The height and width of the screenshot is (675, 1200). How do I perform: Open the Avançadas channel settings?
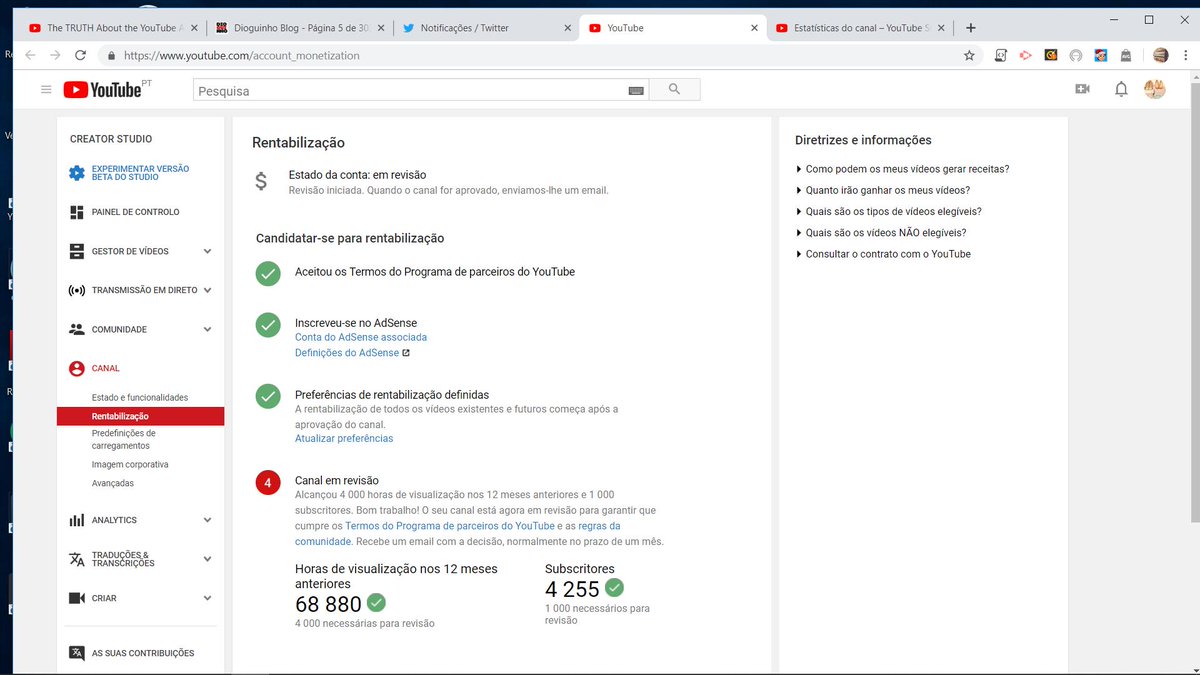(x=113, y=483)
